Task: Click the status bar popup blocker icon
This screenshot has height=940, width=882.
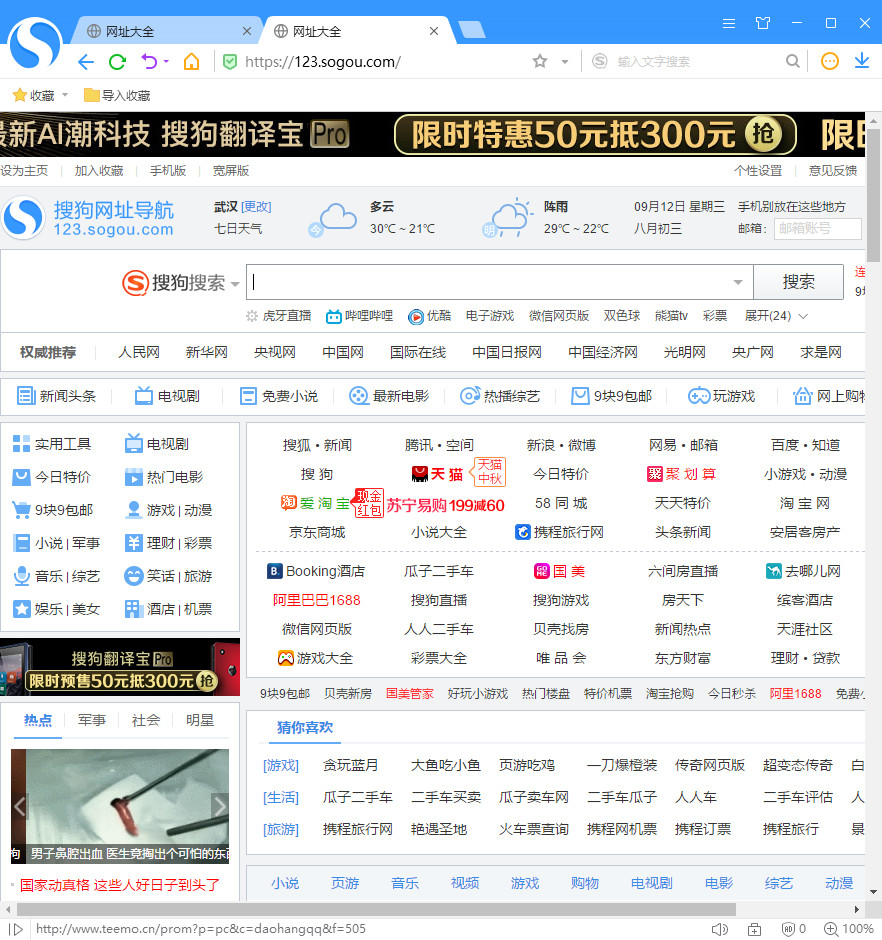Action: click(x=754, y=929)
